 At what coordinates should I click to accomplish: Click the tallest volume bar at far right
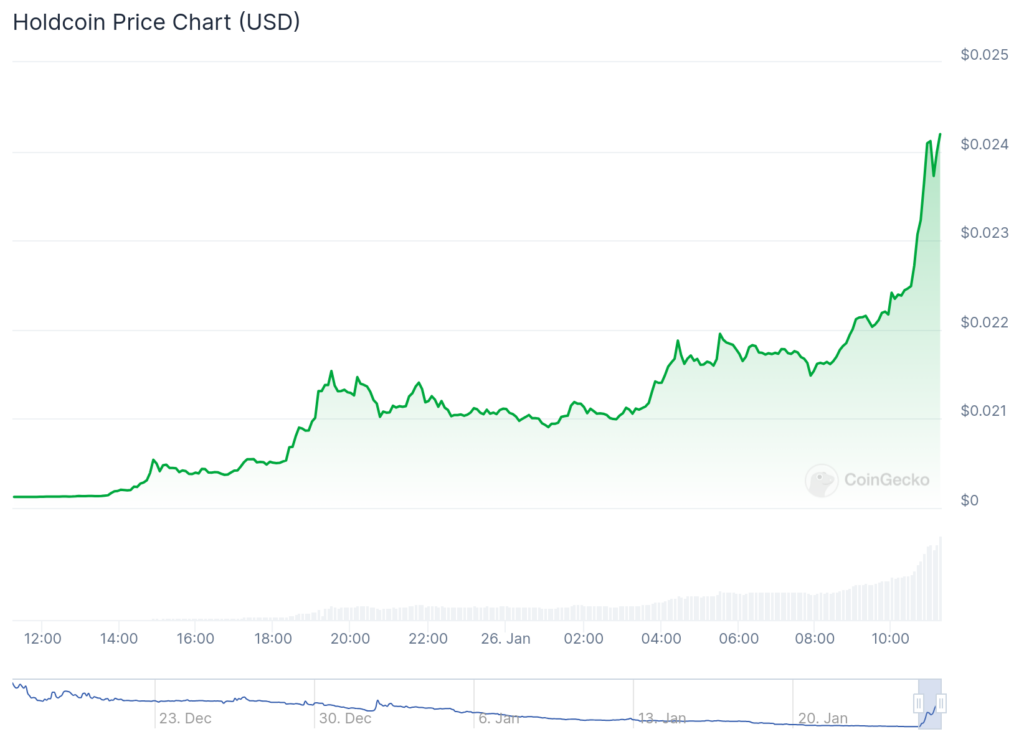click(x=940, y=580)
